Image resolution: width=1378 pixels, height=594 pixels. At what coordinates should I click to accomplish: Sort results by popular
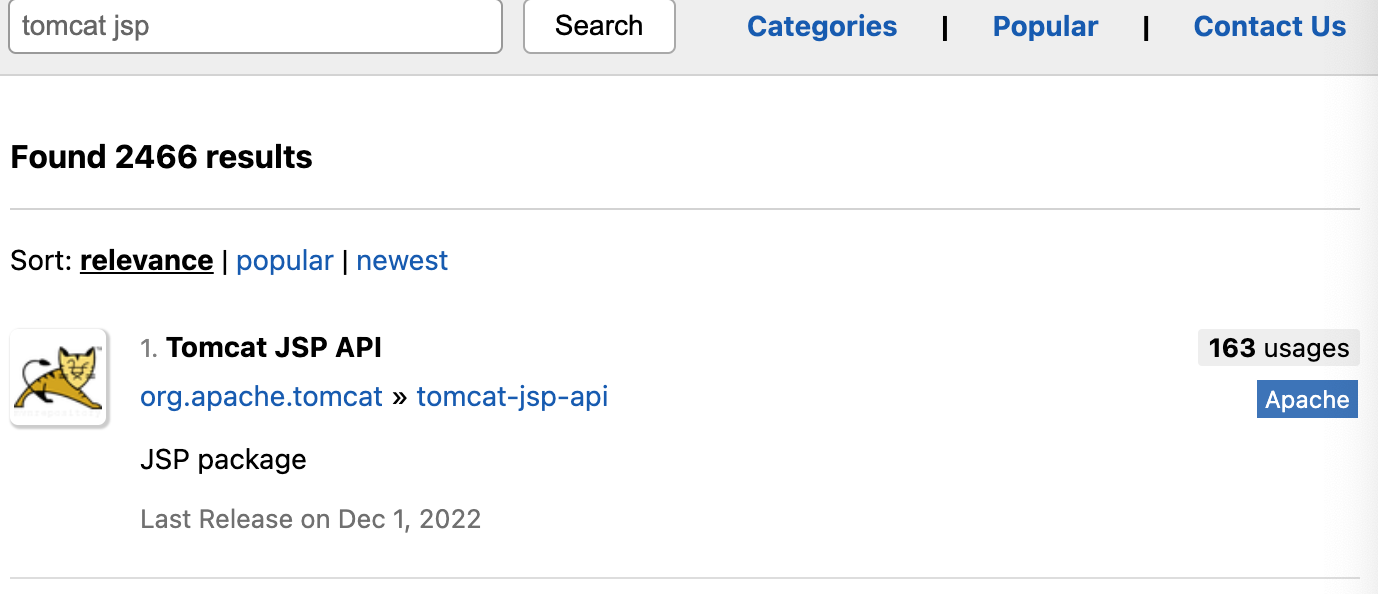284,260
